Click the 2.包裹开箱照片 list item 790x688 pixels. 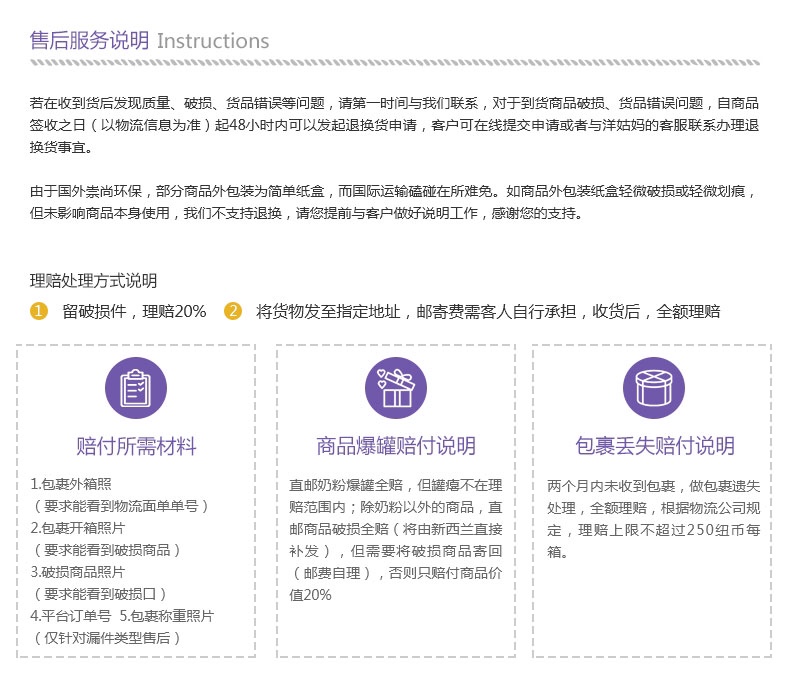point(77,528)
